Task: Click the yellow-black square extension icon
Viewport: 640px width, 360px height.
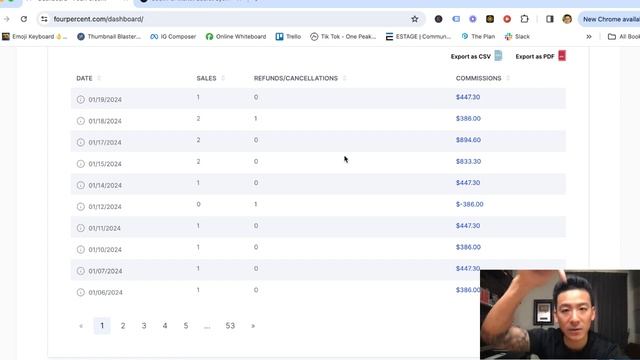Action: pyautogui.click(x=490, y=19)
